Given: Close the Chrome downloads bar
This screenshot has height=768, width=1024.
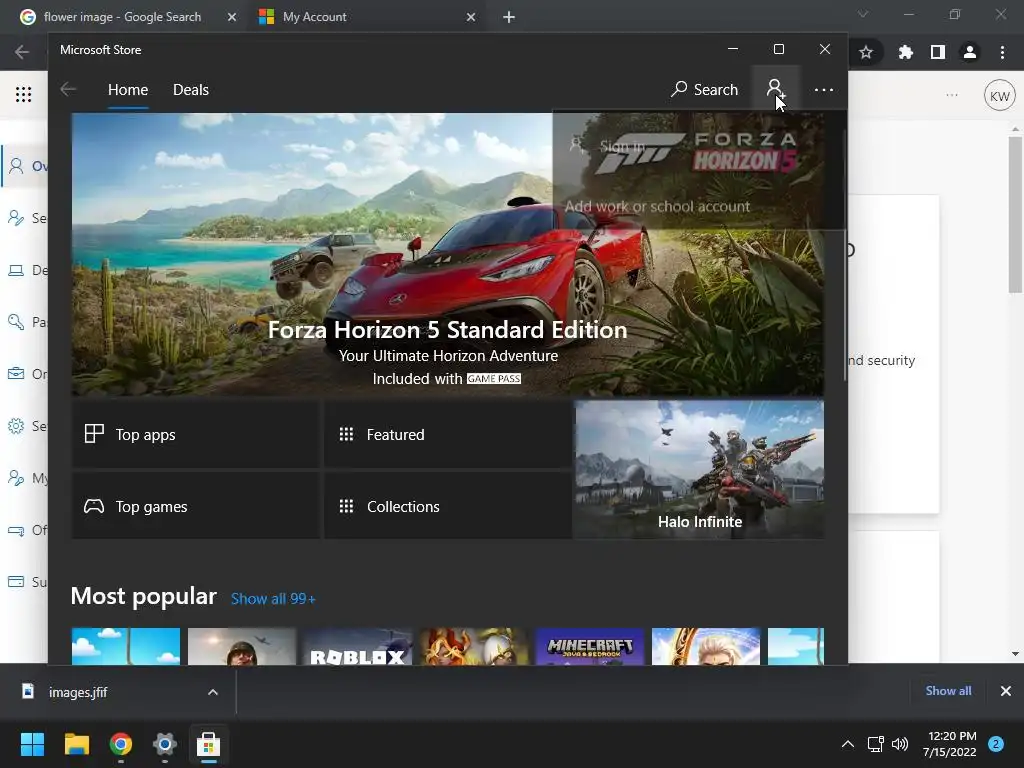Looking at the screenshot, I should click(x=1006, y=691).
